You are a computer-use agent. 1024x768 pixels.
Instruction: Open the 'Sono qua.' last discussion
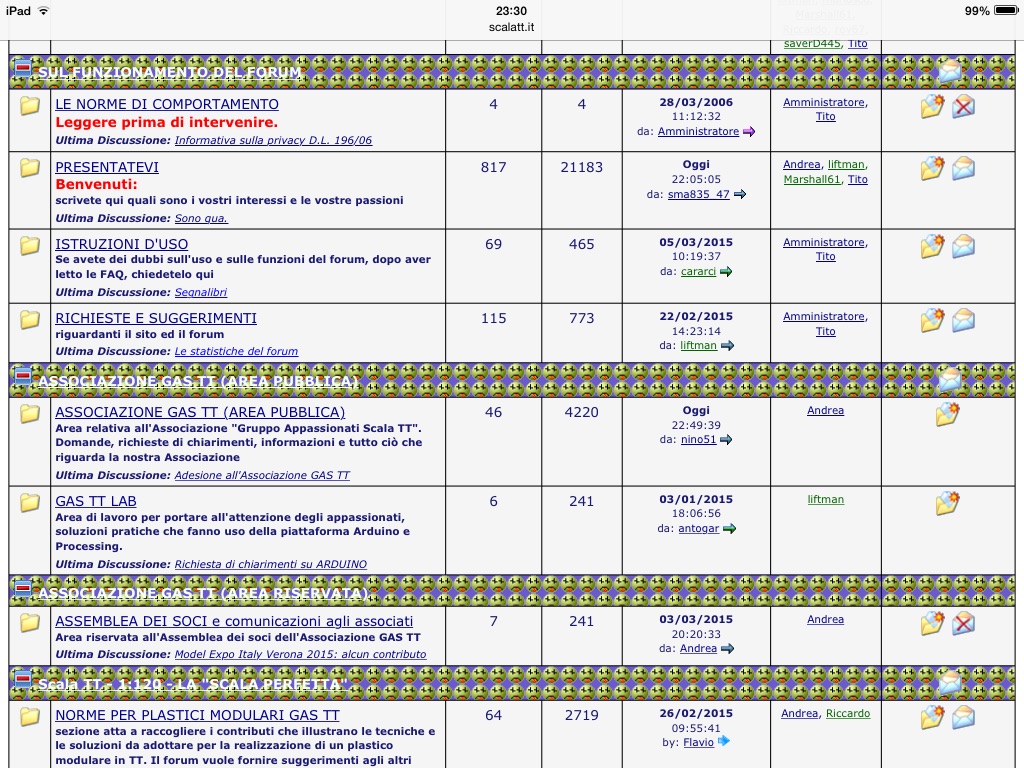pos(201,218)
